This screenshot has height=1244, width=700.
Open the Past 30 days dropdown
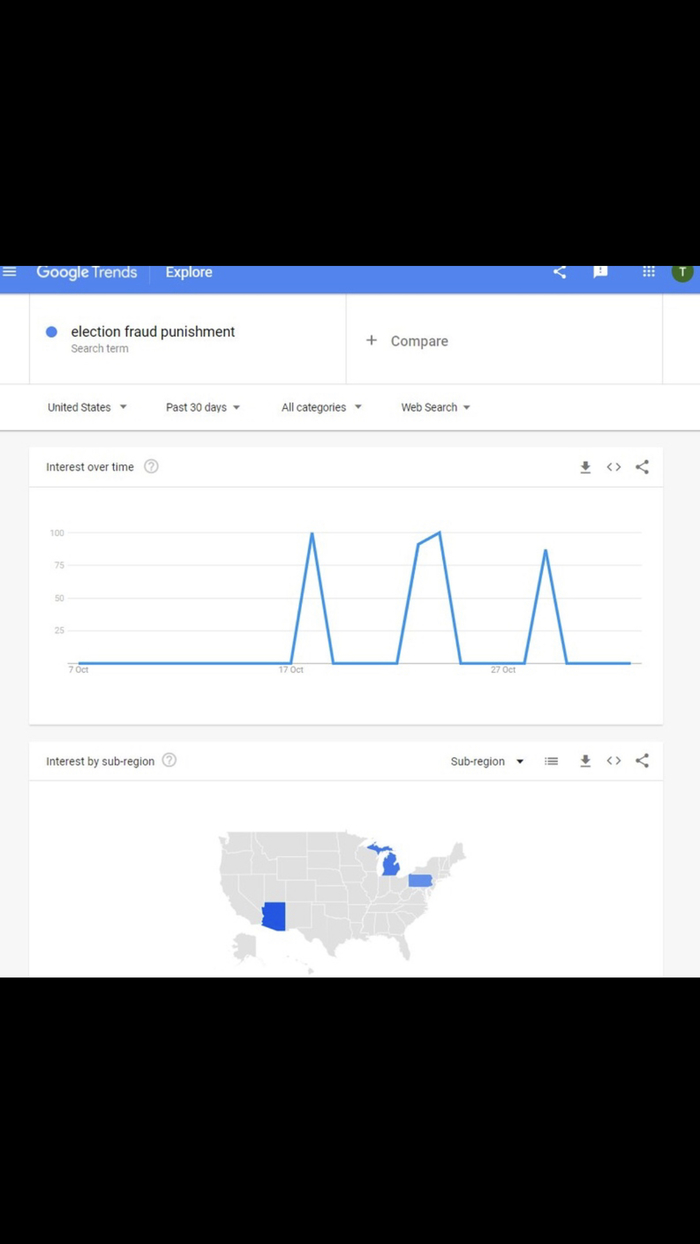pos(203,407)
